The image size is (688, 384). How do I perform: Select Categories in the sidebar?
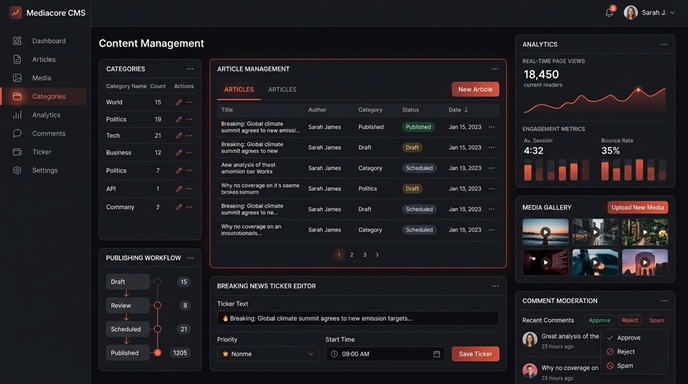pyautogui.click(x=44, y=96)
